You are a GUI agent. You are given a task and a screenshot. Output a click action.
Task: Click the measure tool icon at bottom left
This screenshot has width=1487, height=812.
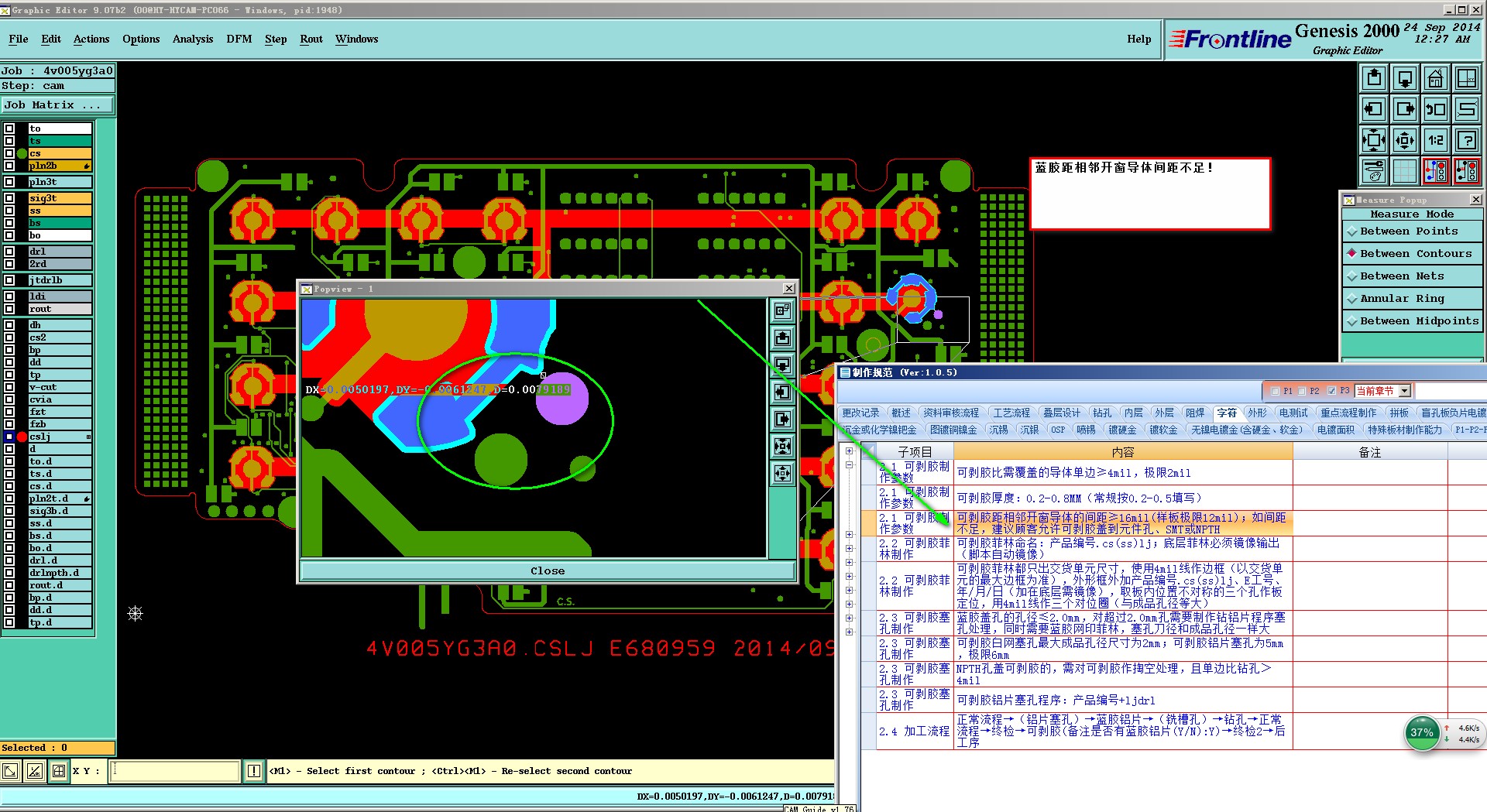pyautogui.click(x=34, y=771)
